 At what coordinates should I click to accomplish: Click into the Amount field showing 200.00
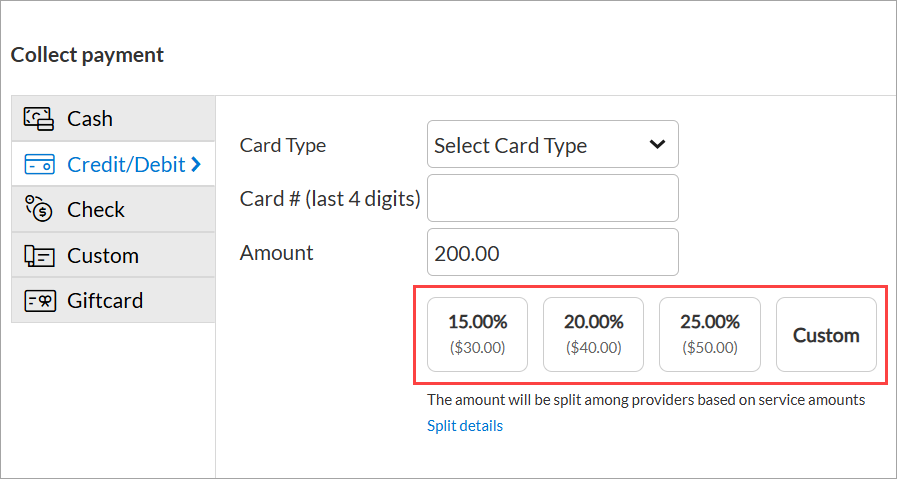553,252
